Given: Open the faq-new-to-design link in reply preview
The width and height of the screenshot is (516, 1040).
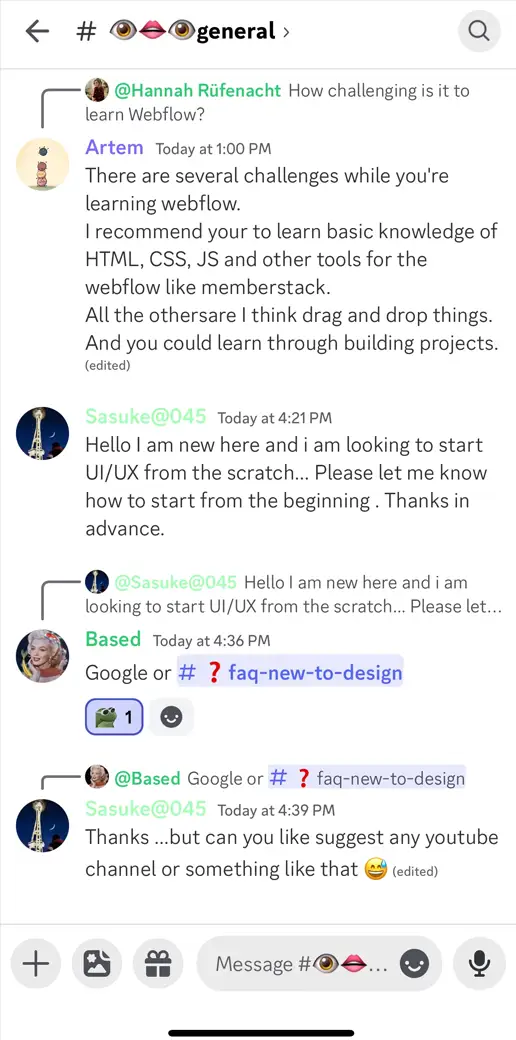Looking at the screenshot, I should [366, 778].
